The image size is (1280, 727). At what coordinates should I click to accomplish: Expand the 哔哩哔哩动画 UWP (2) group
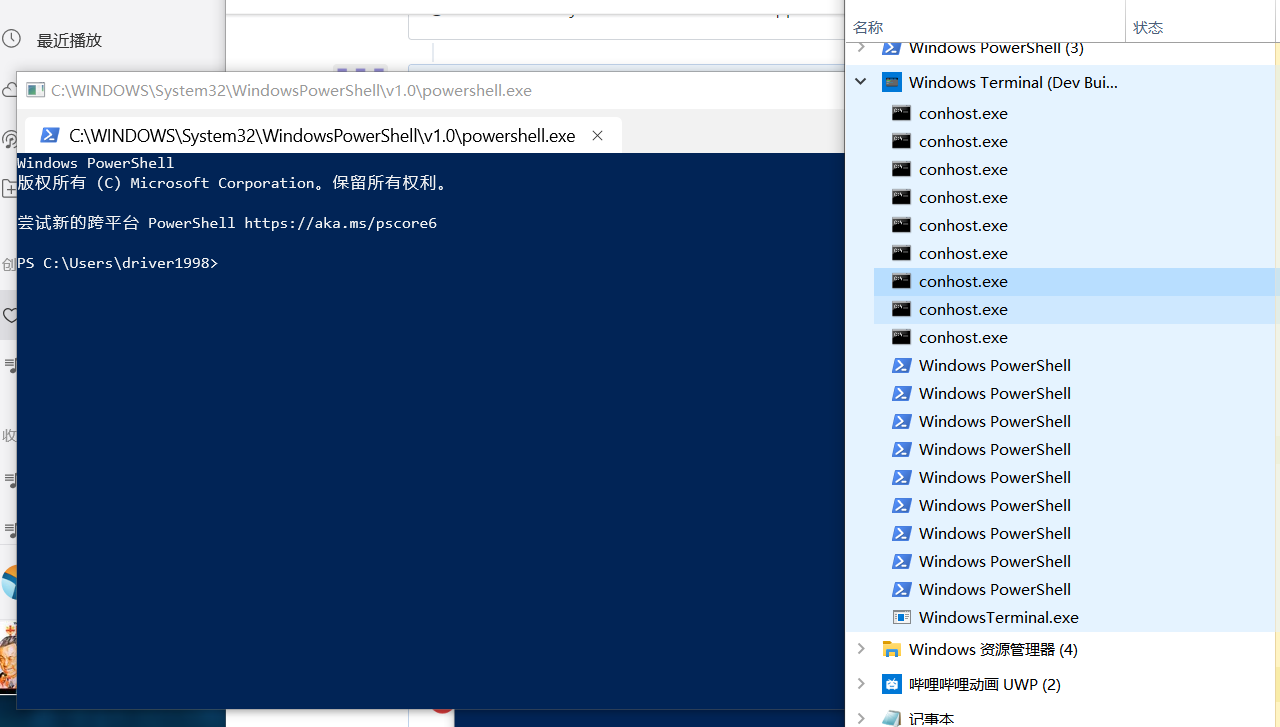click(861, 684)
